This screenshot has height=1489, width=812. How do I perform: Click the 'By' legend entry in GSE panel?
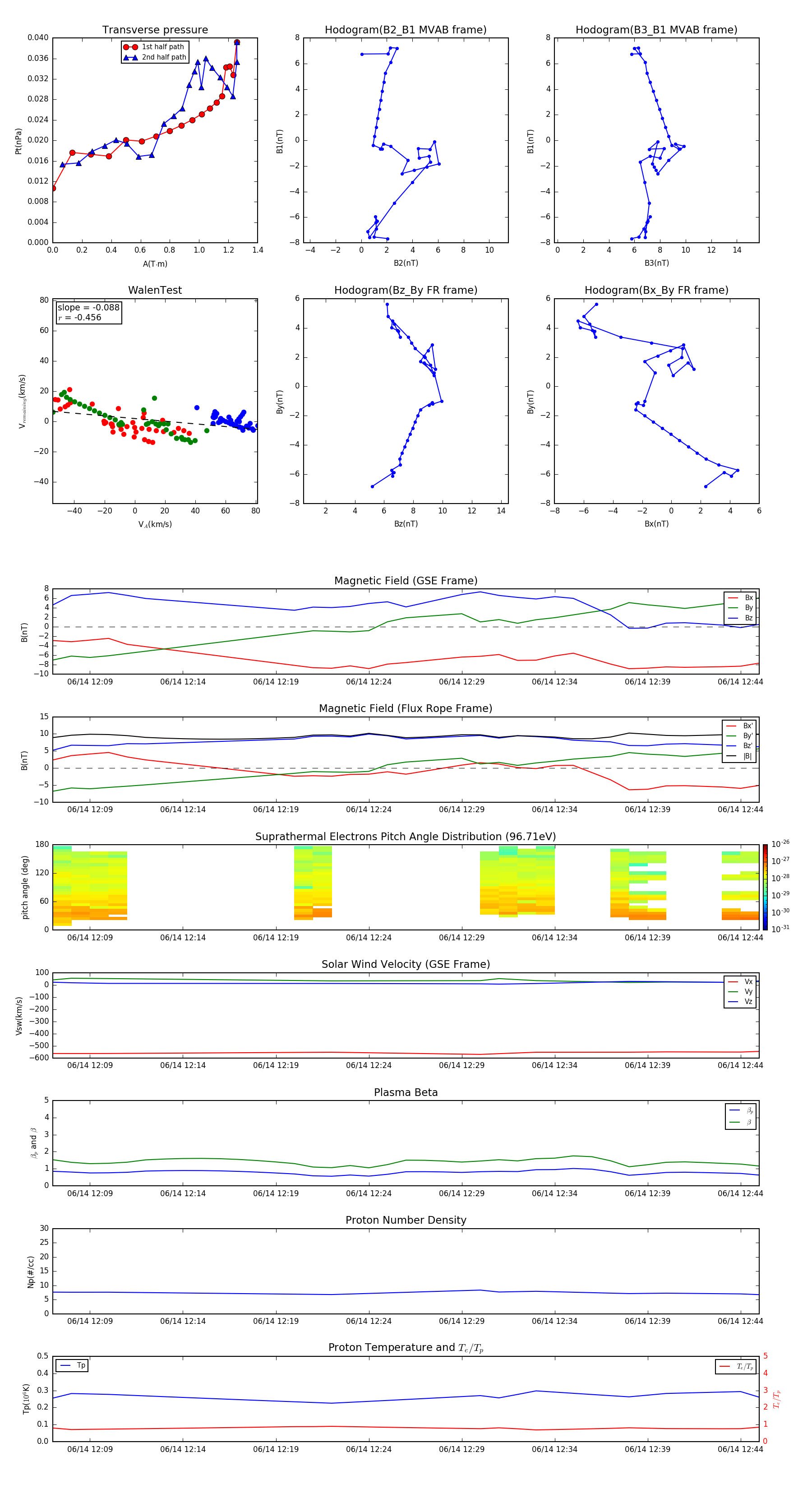(x=740, y=607)
